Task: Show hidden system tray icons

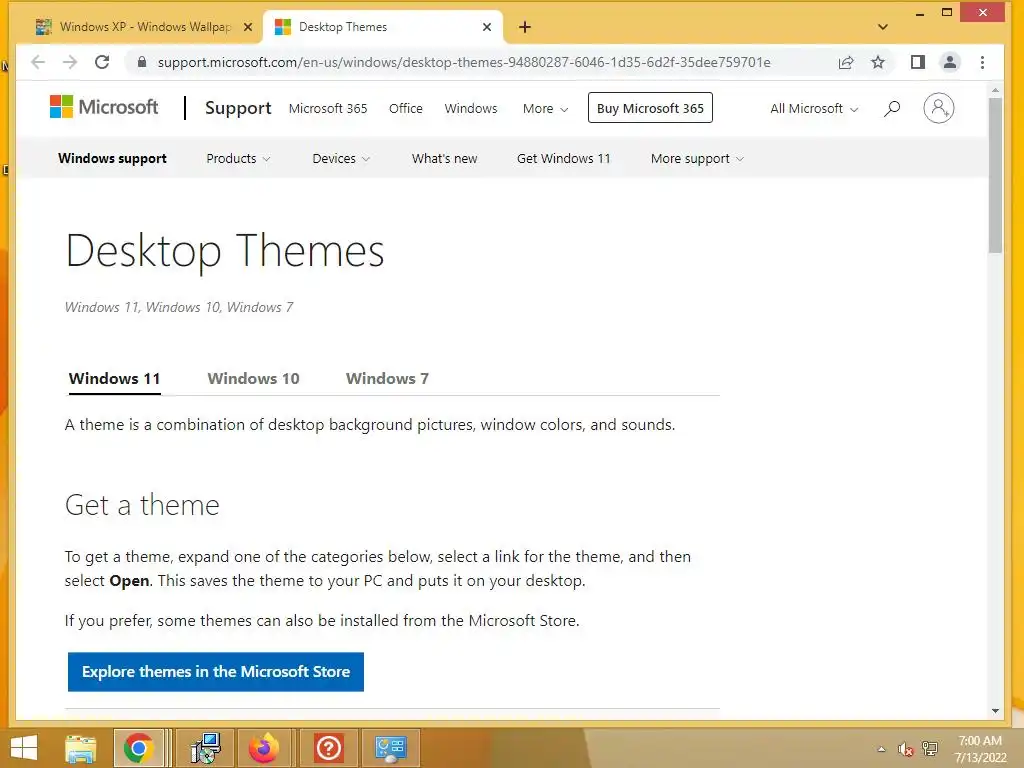Action: coord(881,749)
